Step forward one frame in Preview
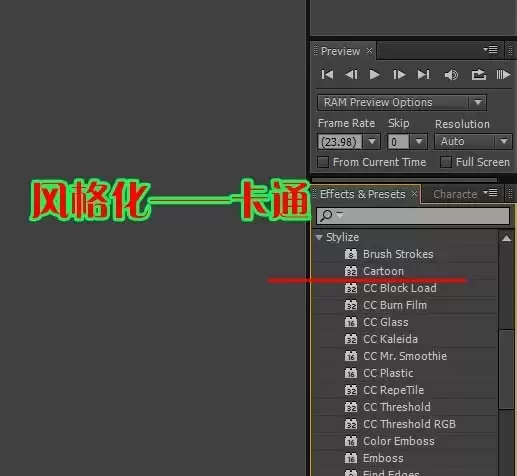Viewport: 517px width, 476px height. tap(399, 74)
